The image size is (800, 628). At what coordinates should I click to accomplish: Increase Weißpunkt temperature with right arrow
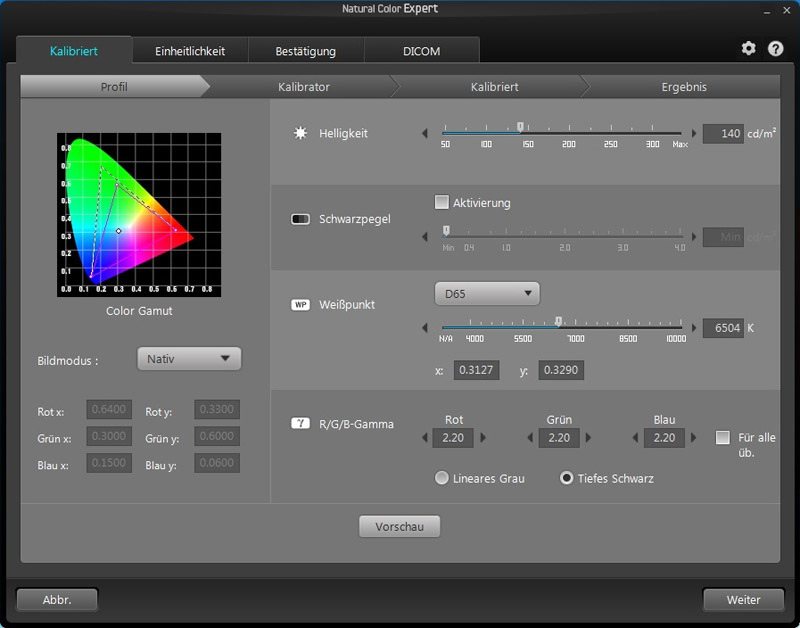point(693,328)
